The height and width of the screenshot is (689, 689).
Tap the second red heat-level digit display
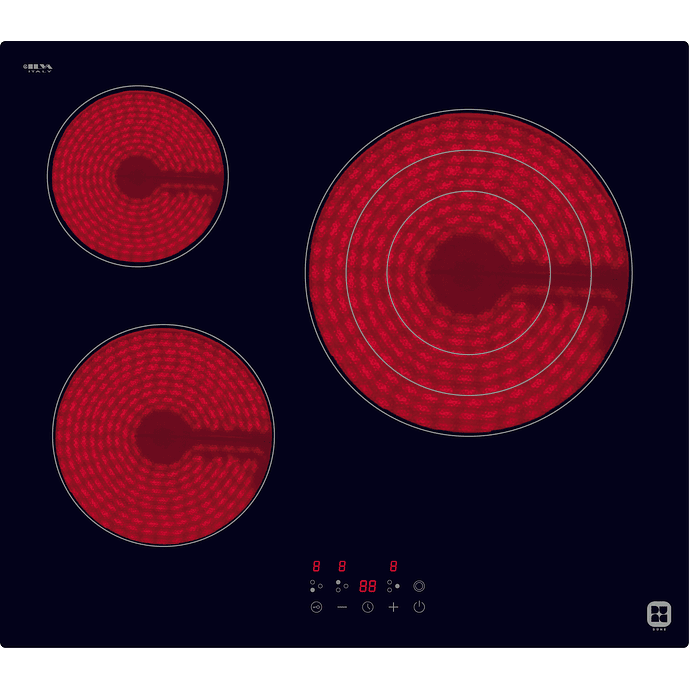(x=342, y=566)
